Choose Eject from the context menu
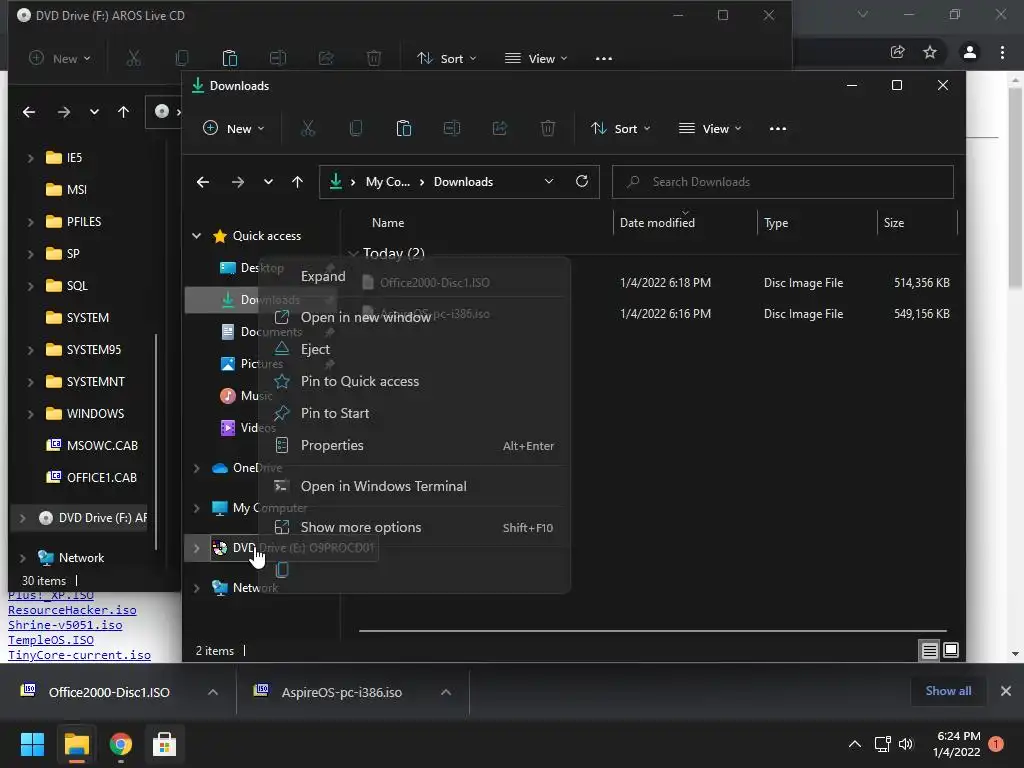The width and height of the screenshot is (1024, 768). 315,349
